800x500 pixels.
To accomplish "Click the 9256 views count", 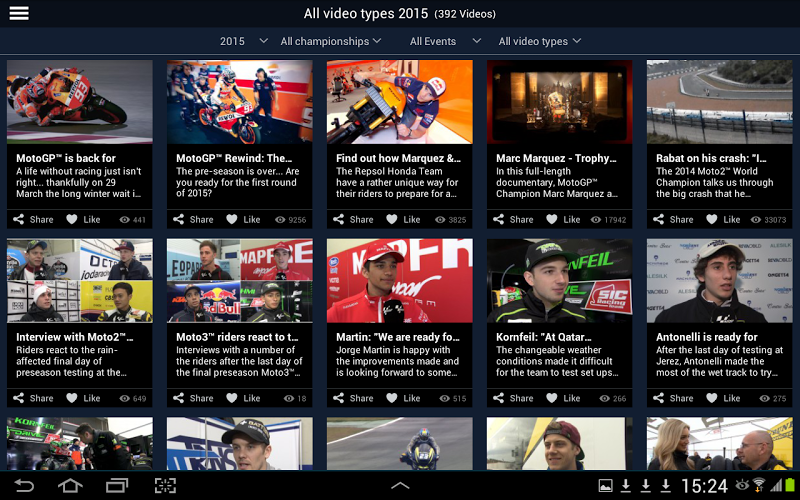I will coord(291,220).
